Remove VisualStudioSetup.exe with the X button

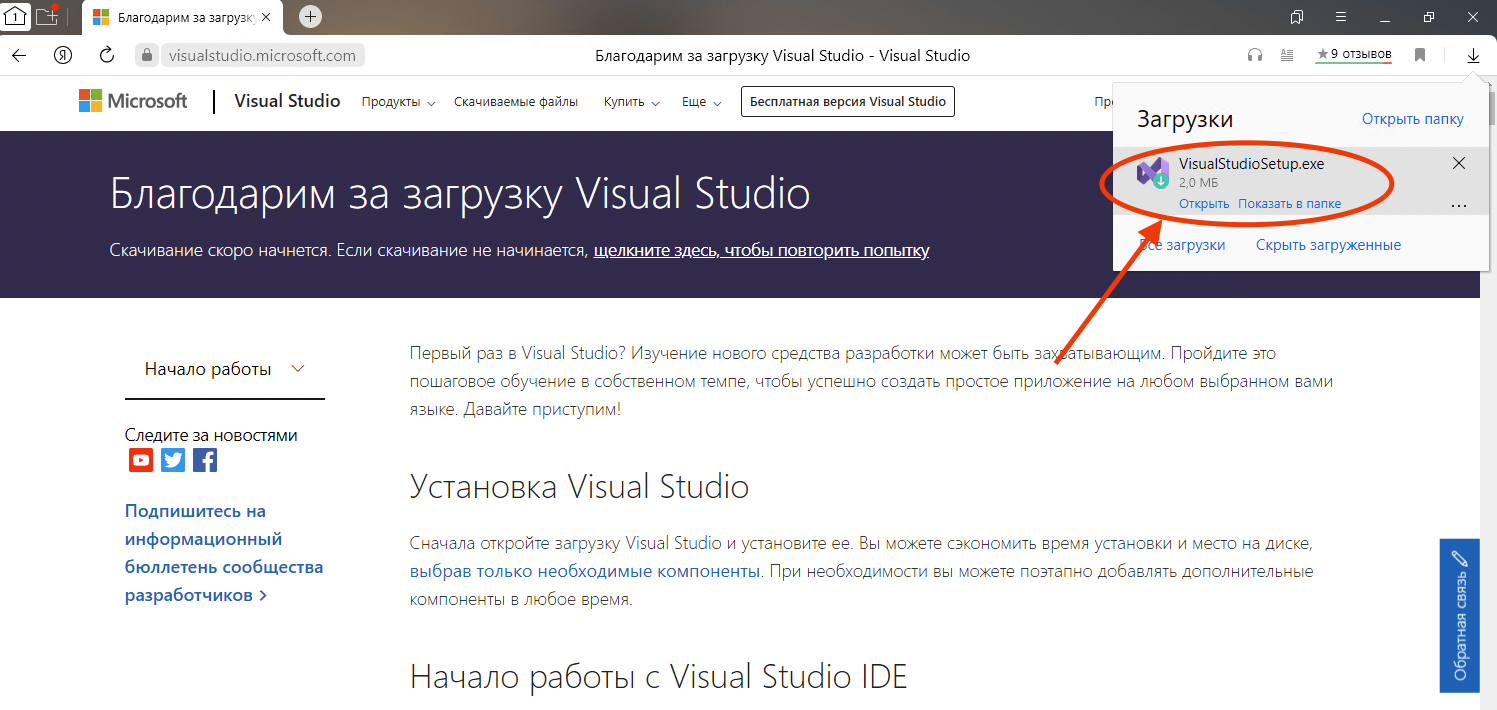(x=1458, y=164)
